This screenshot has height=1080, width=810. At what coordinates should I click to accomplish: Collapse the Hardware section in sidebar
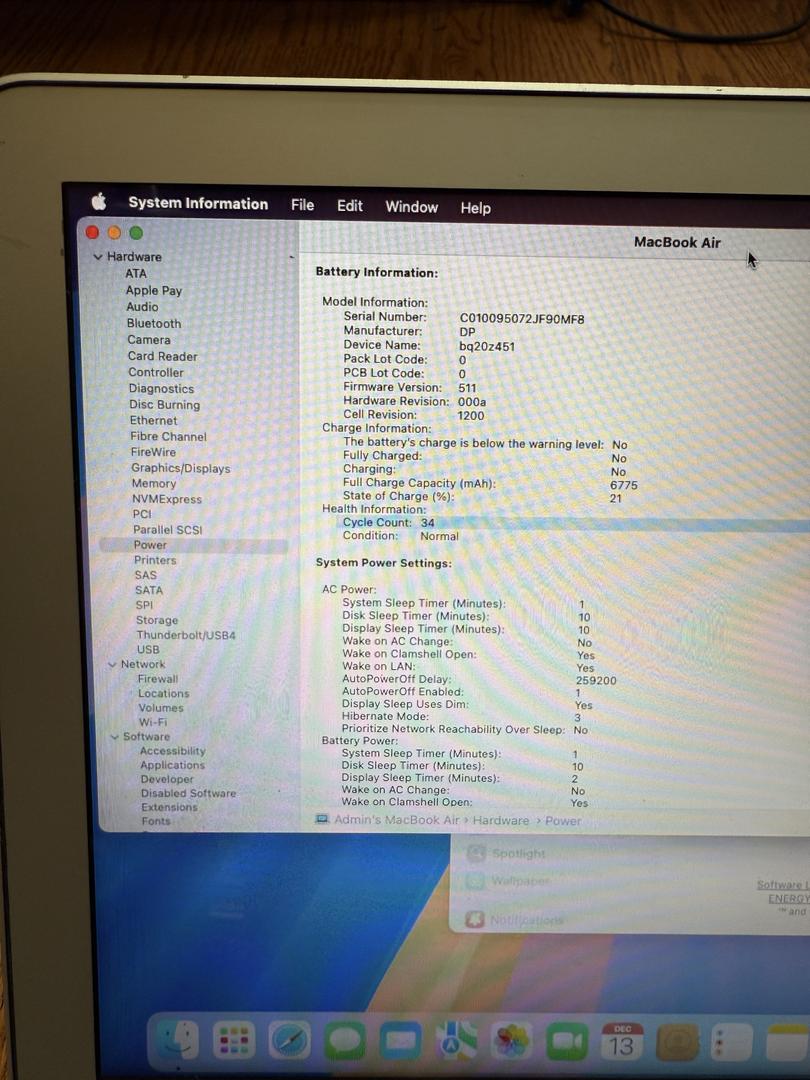pos(98,257)
